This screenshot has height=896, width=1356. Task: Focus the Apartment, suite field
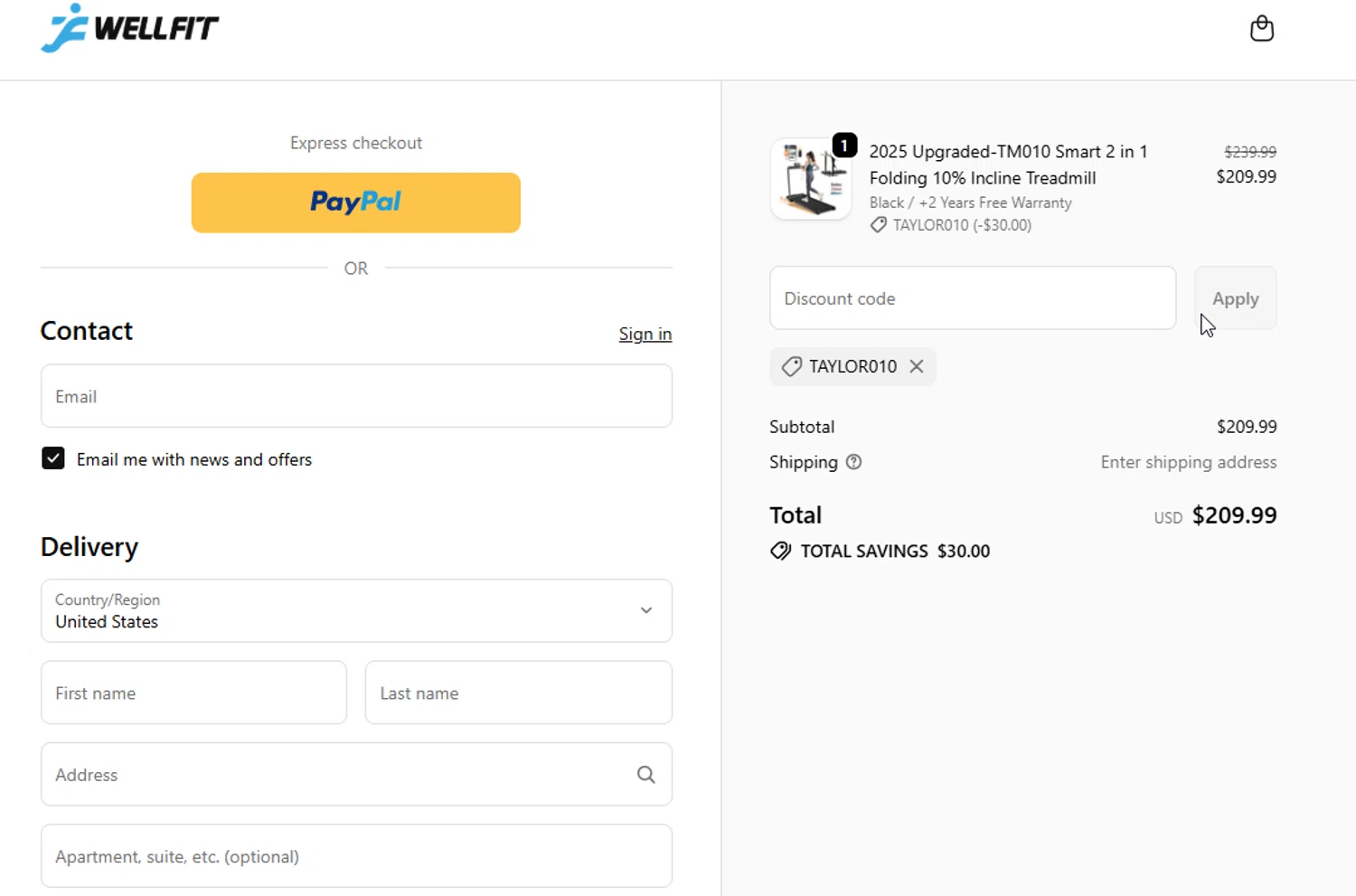356,856
